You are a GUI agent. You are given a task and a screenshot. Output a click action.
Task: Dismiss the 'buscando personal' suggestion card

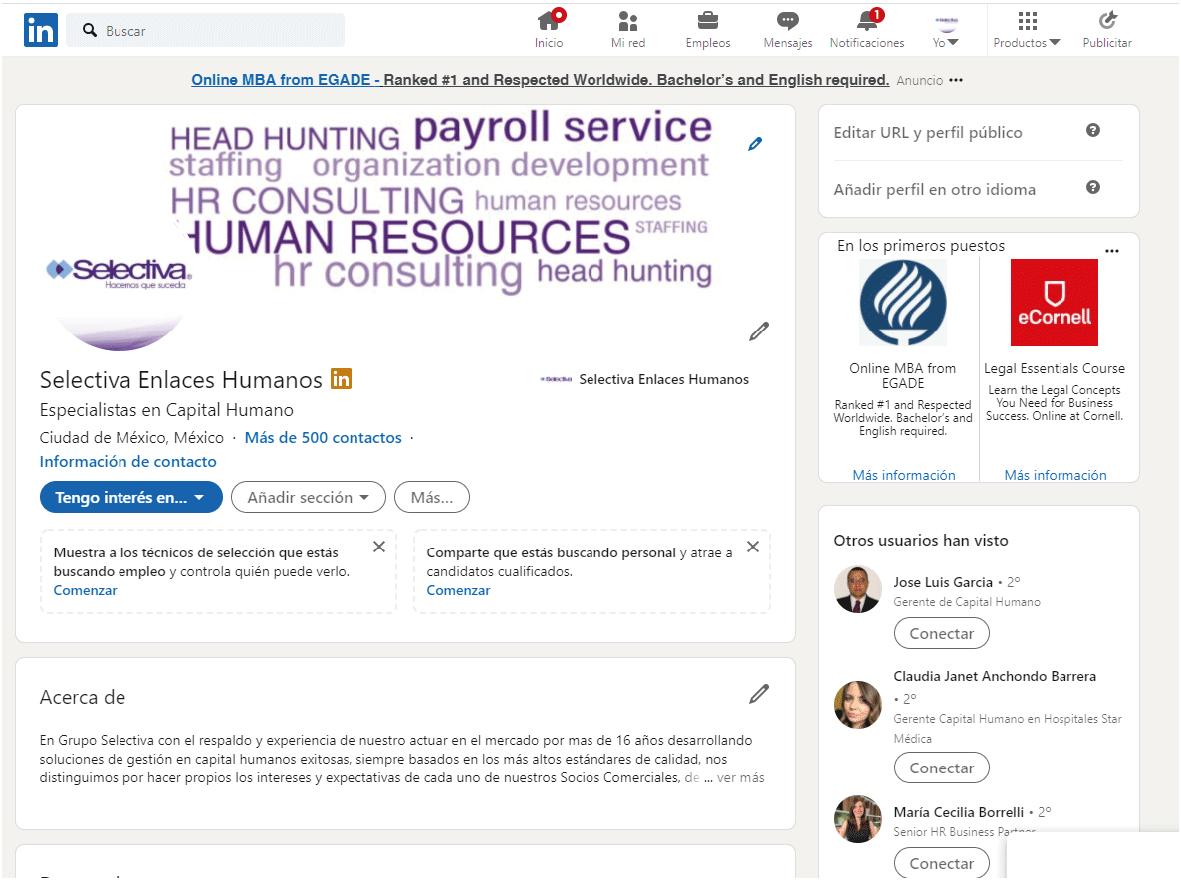tap(752, 547)
